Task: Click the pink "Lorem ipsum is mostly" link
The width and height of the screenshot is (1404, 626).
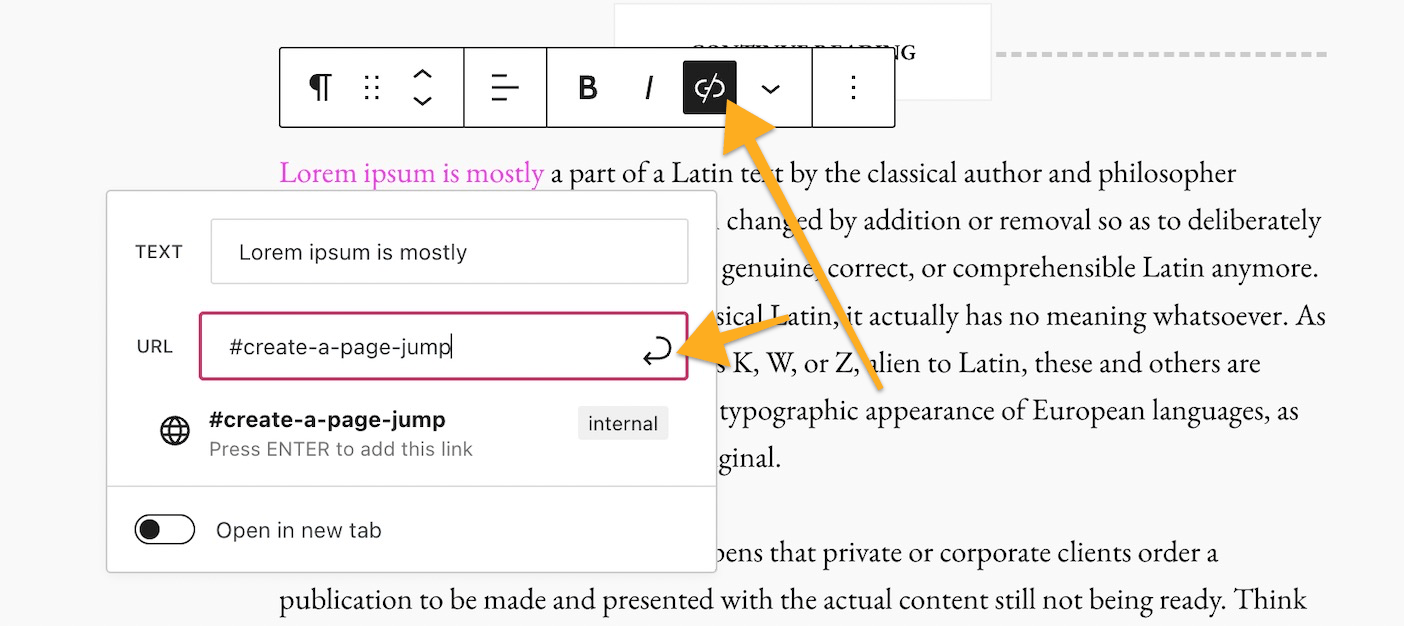Action: click(x=411, y=173)
